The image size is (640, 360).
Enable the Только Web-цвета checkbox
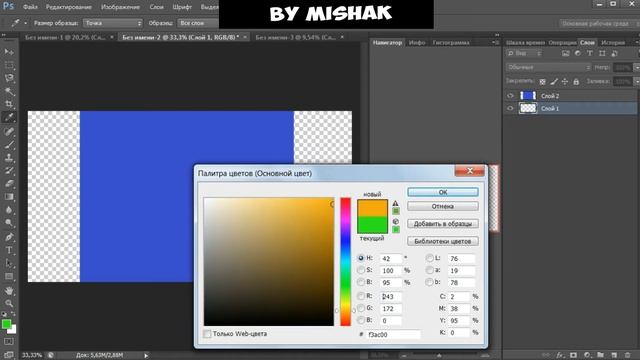[x=207, y=334]
